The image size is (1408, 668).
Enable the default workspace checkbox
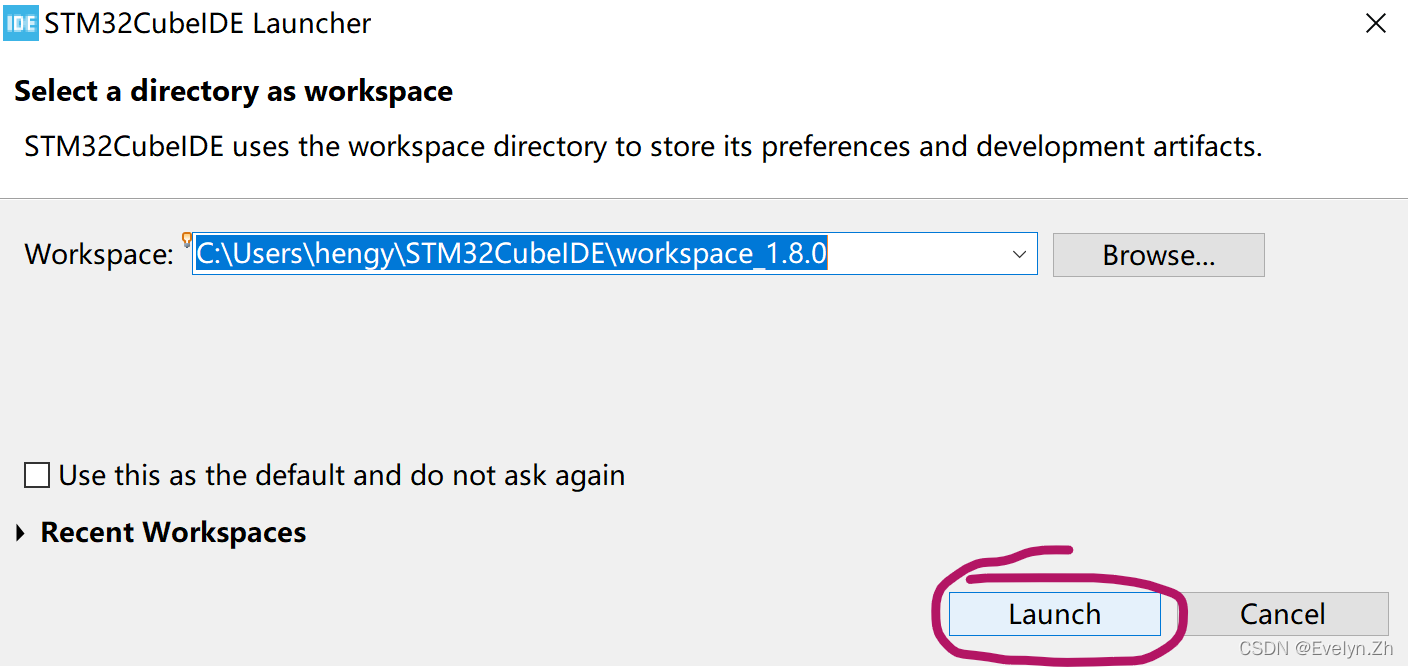click(37, 475)
